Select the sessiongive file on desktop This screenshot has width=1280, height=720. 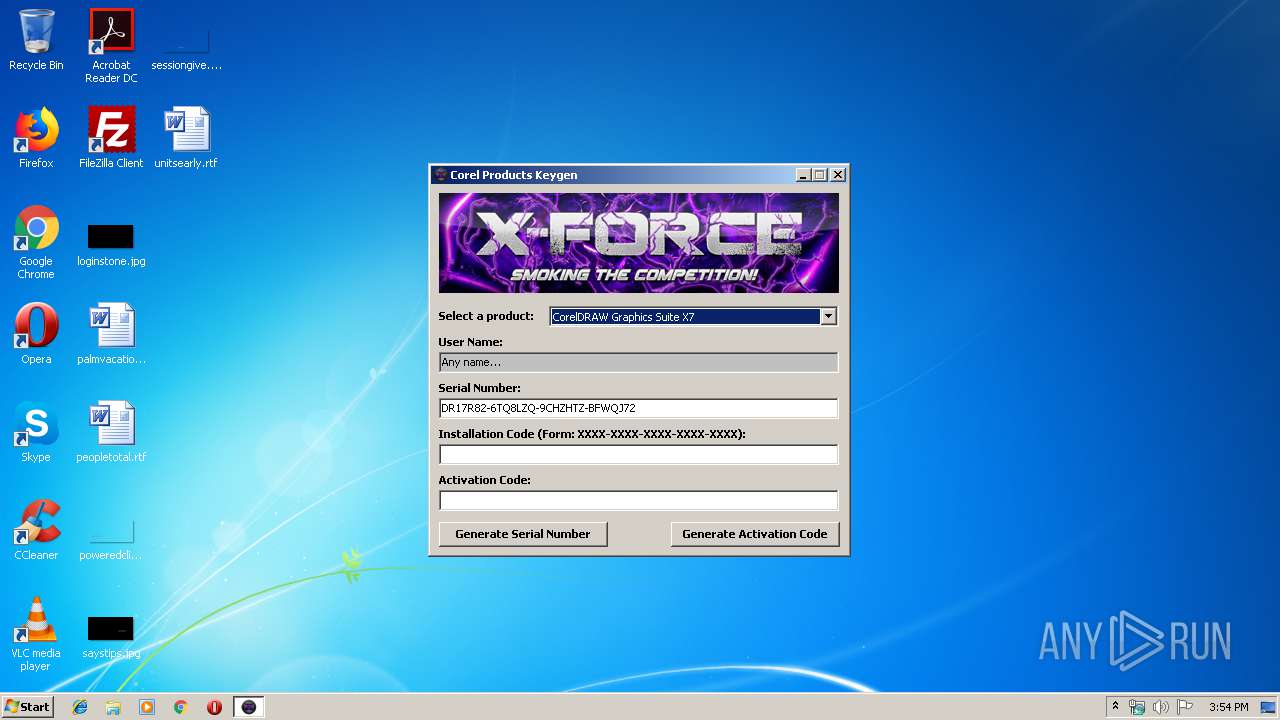[x=186, y=46]
